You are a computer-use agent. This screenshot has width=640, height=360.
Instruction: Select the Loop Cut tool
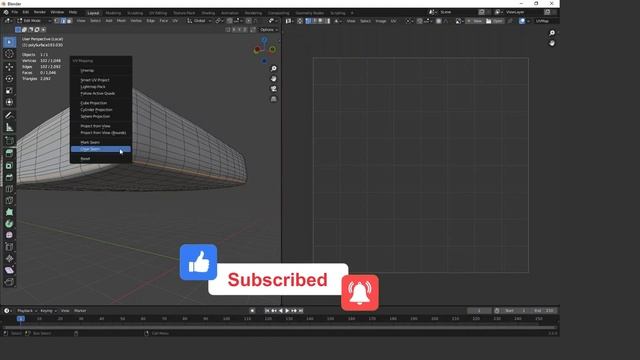coord(9,189)
